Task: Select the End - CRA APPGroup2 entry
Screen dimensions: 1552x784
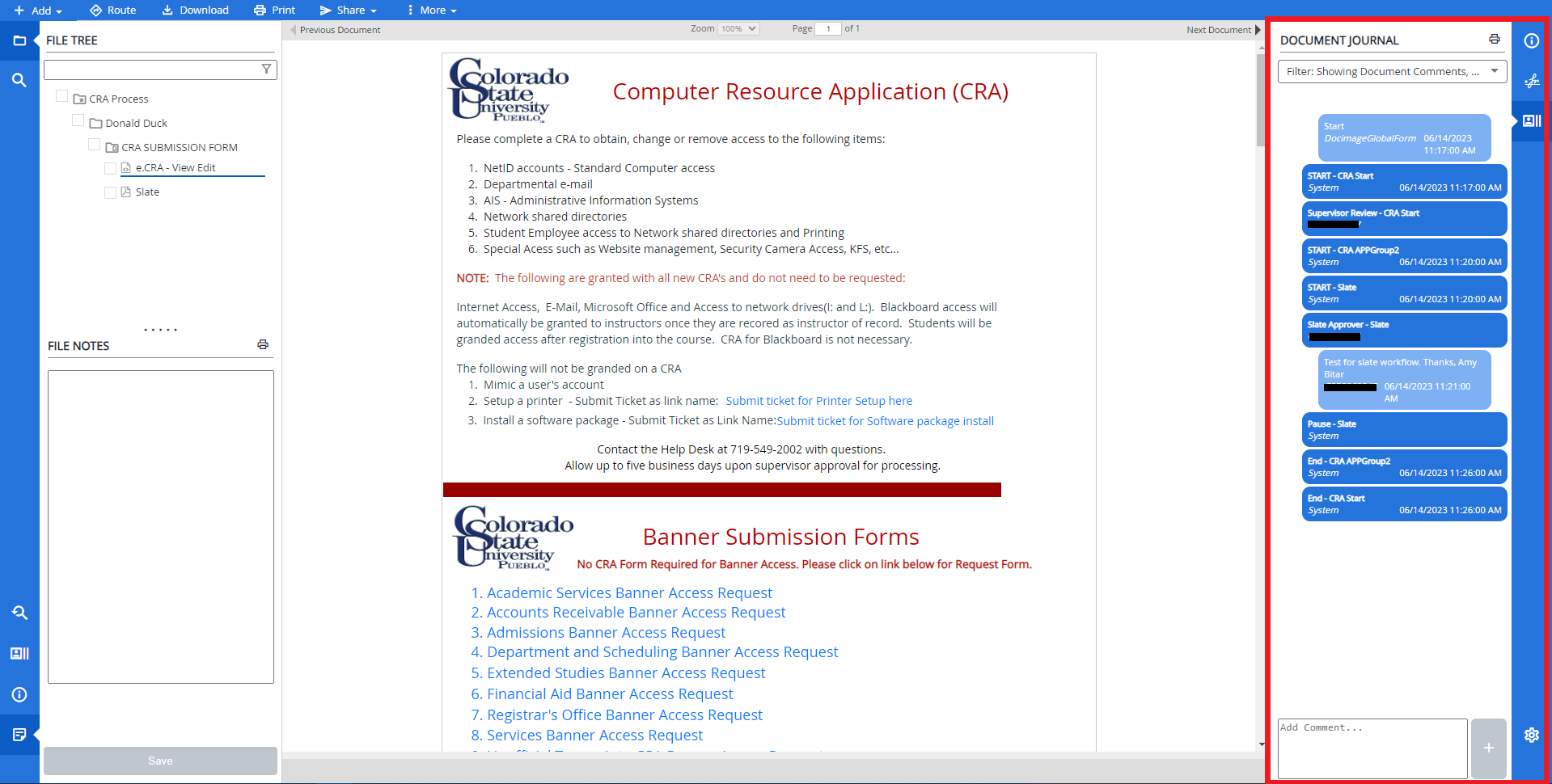Action: click(1405, 467)
